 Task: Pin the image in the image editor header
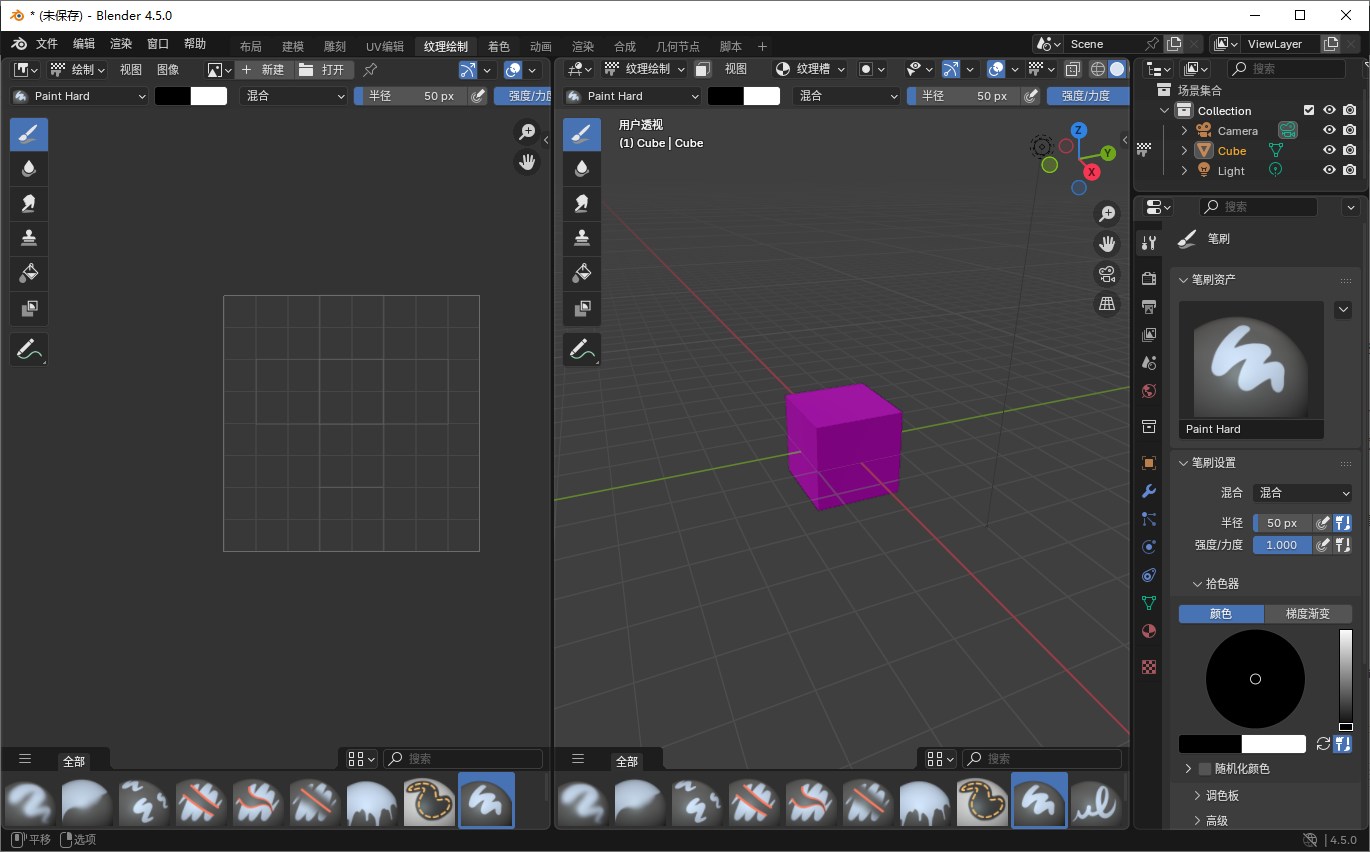(370, 70)
